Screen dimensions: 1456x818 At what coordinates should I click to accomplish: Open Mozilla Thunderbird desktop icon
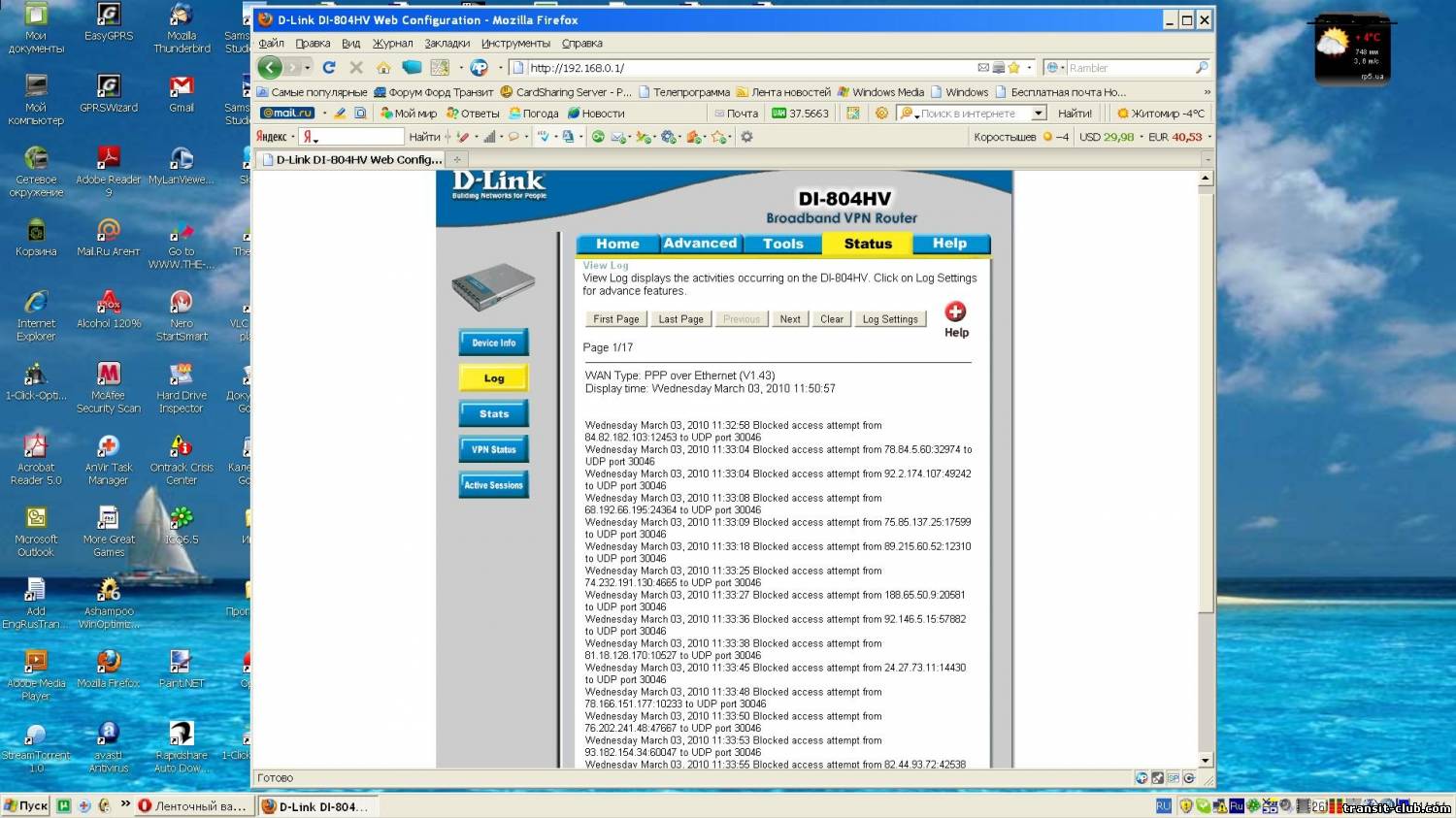[182, 28]
